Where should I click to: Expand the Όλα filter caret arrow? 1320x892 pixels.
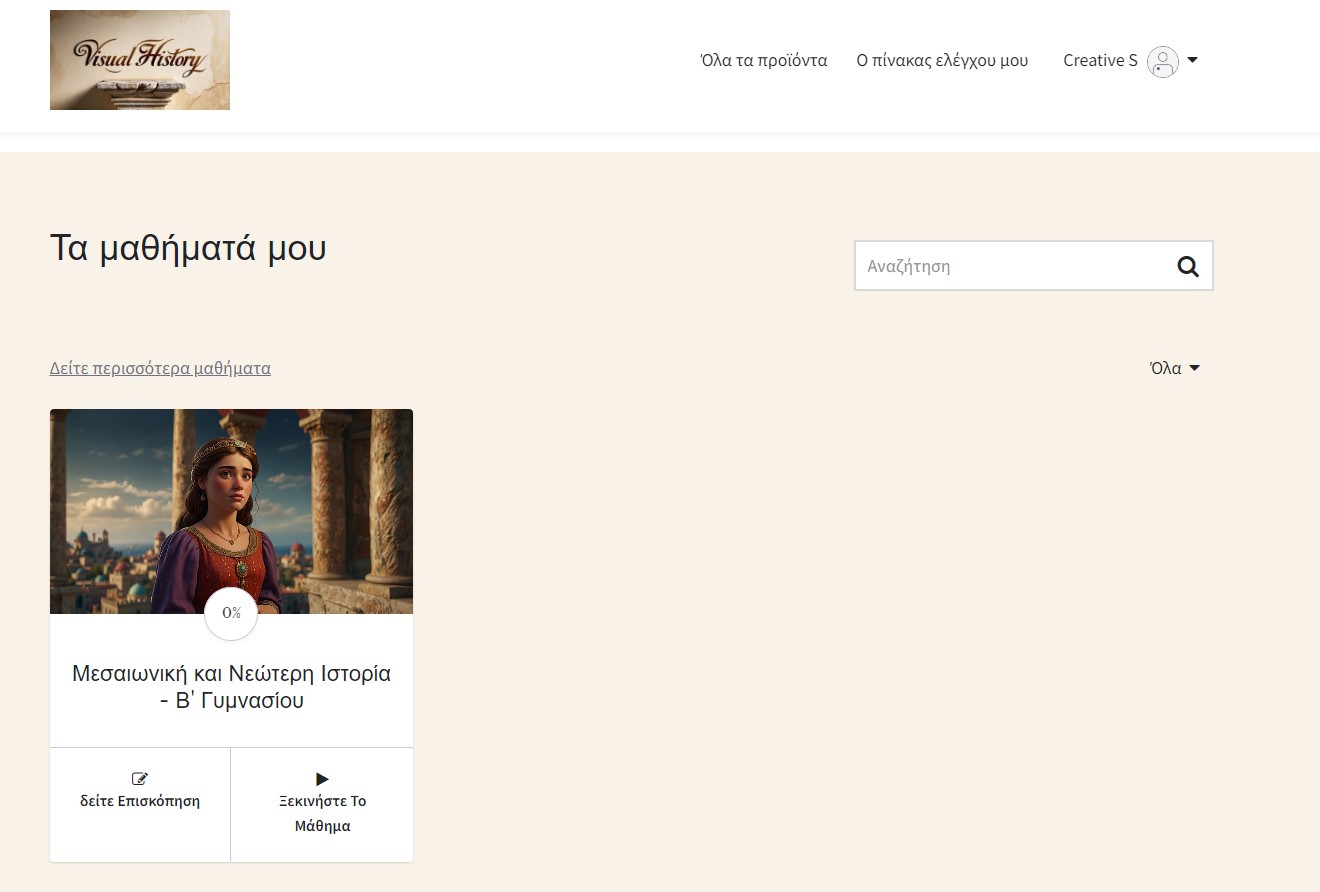(1194, 369)
